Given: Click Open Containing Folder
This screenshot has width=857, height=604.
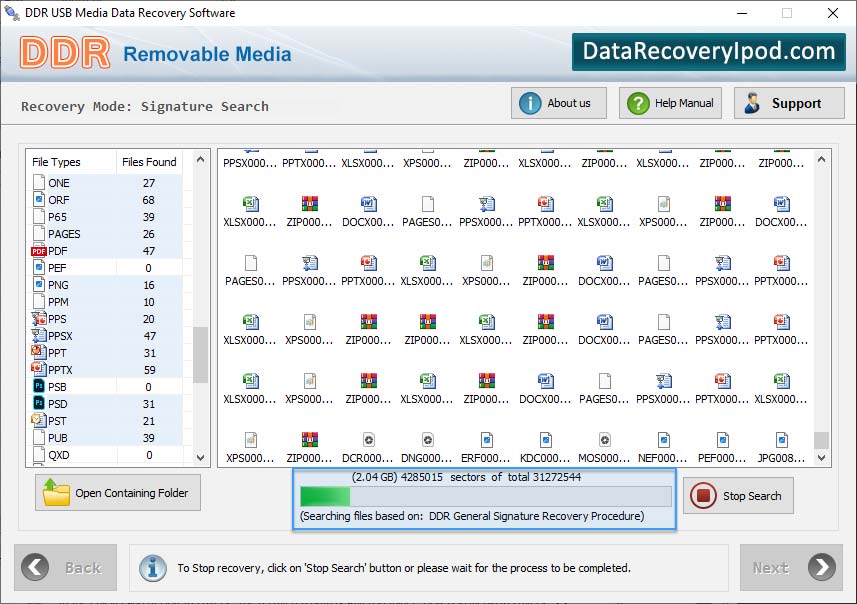Looking at the screenshot, I should [x=118, y=492].
